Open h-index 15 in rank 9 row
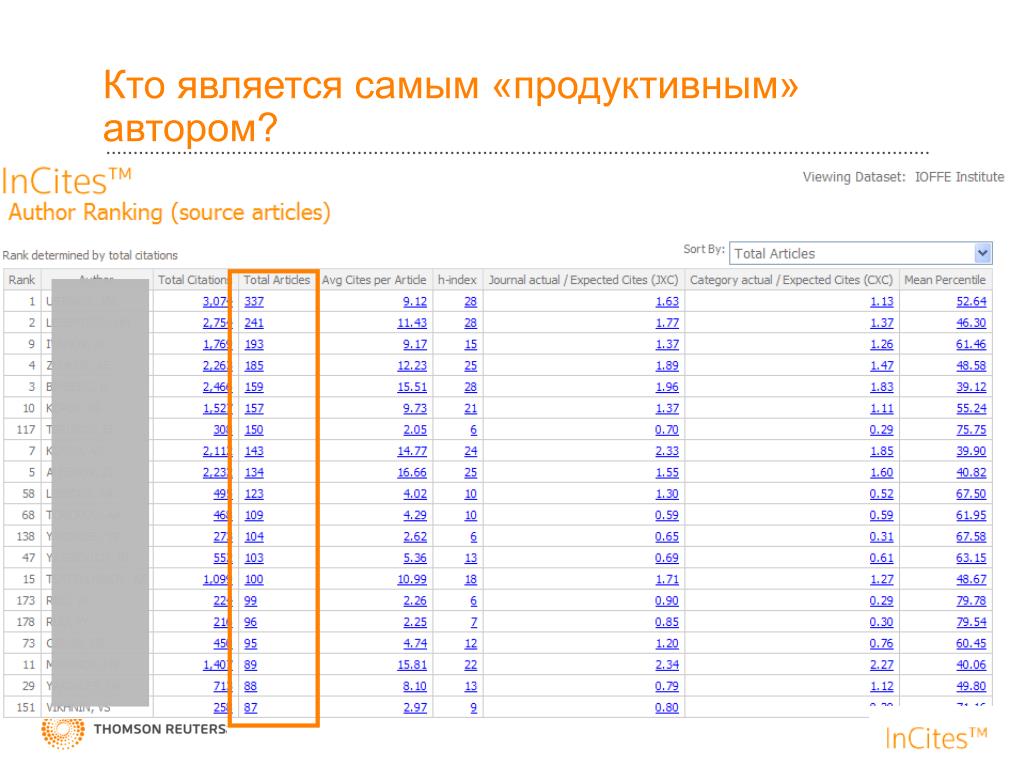The height and width of the screenshot is (768, 1024). [x=470, y=344]
